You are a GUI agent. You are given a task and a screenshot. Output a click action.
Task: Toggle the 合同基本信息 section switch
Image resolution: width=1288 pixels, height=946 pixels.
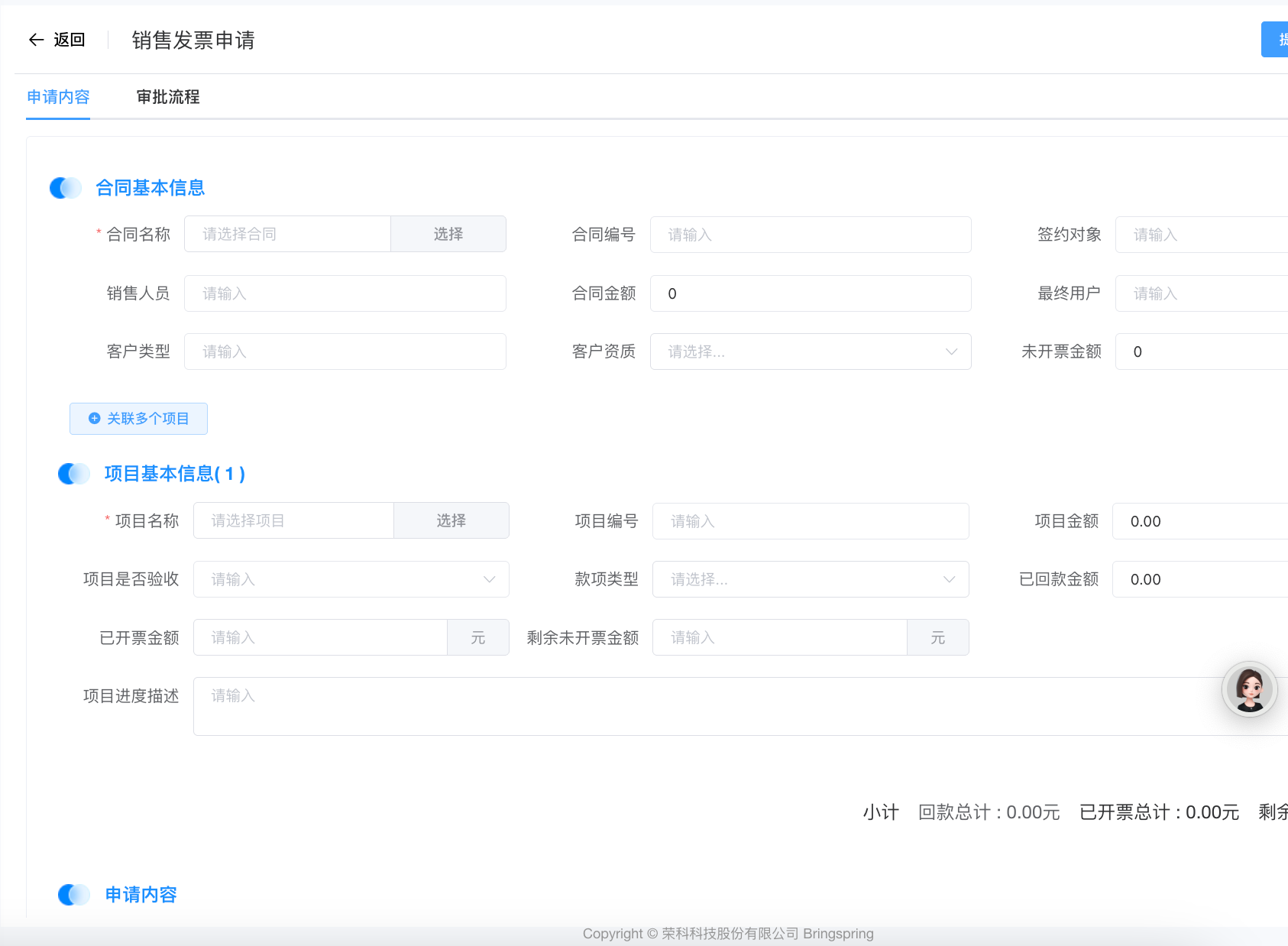coord(66,188)
